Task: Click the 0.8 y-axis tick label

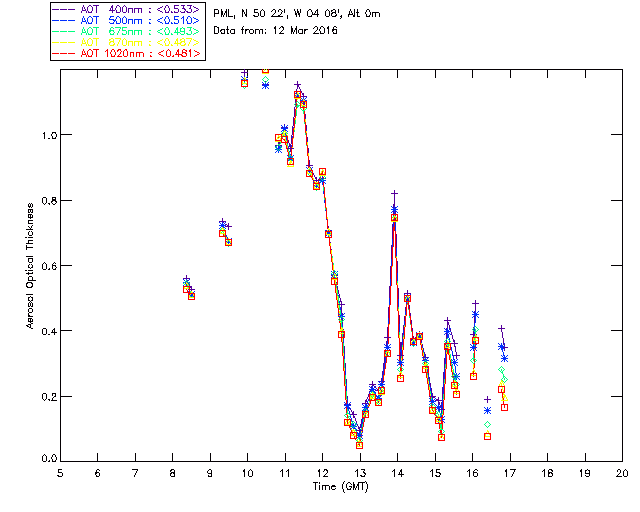Action: (x=49, y=200)
